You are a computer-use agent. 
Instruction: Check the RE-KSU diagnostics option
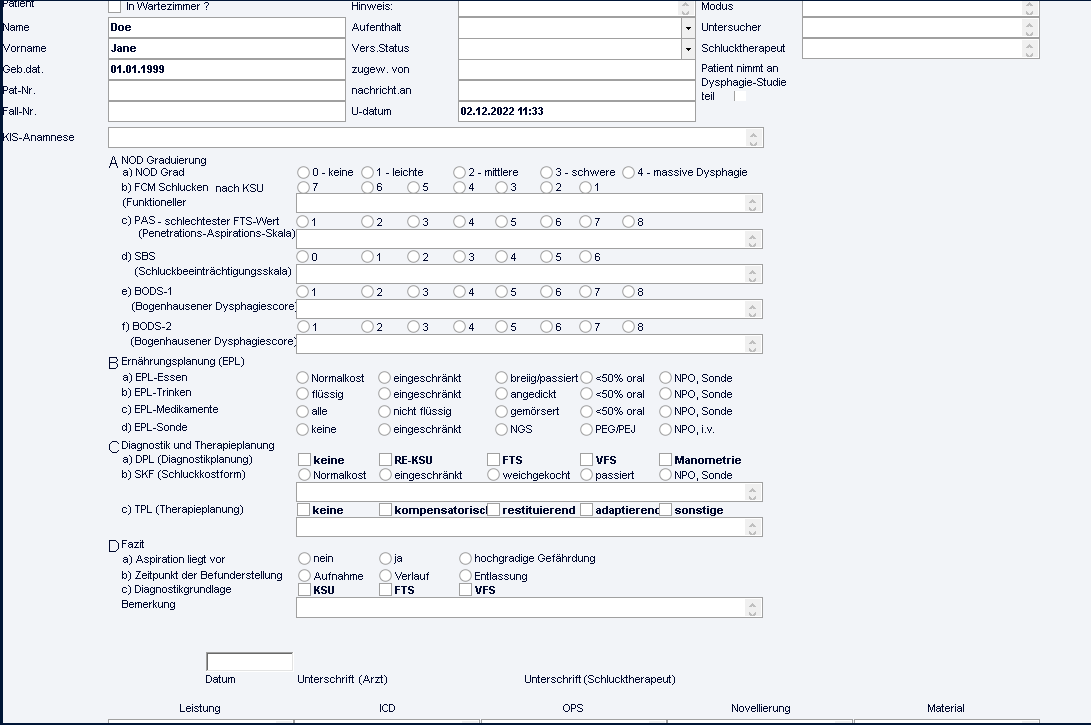(x=385, y=460)
